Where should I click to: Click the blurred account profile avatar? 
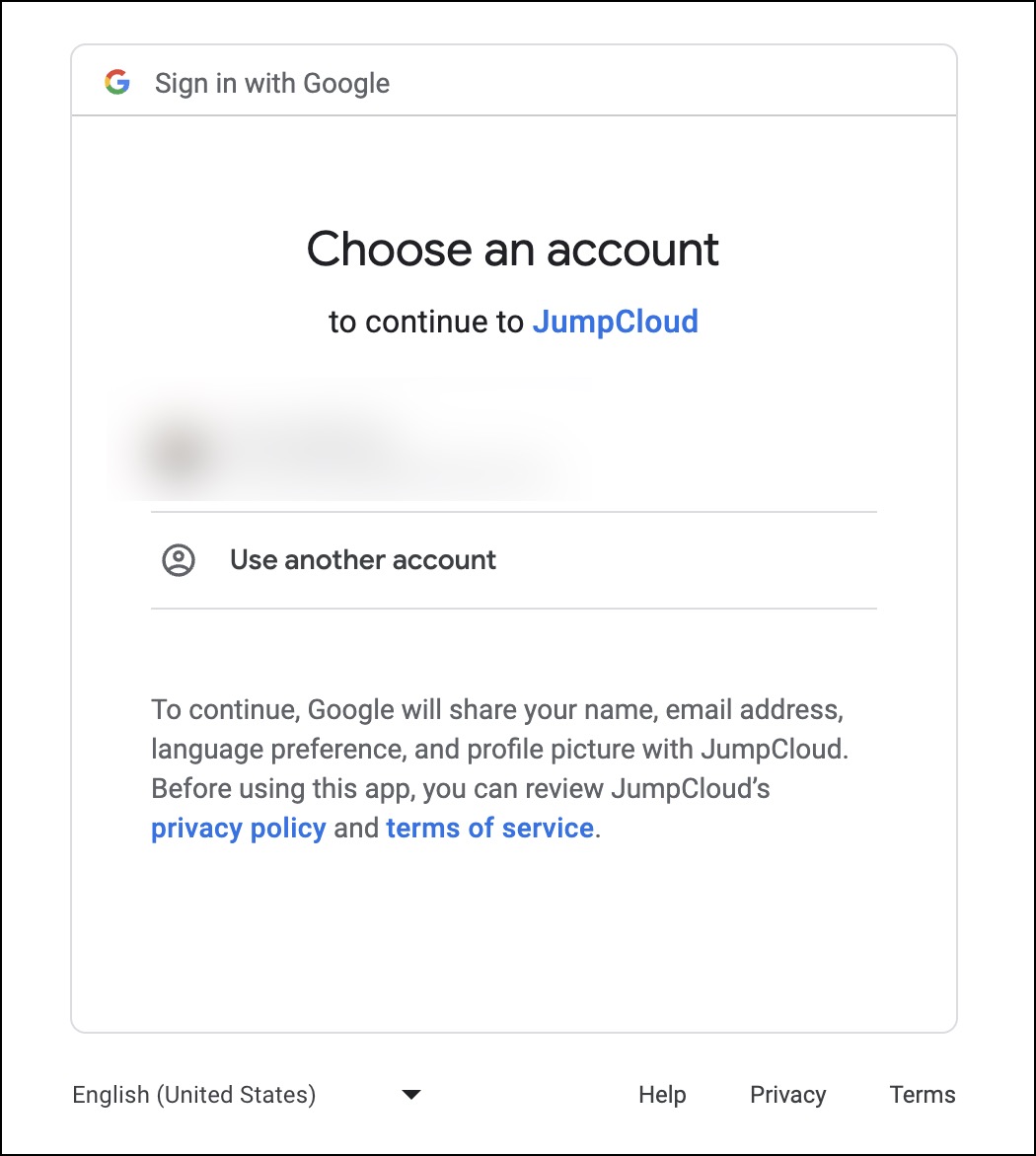point(179,453)
